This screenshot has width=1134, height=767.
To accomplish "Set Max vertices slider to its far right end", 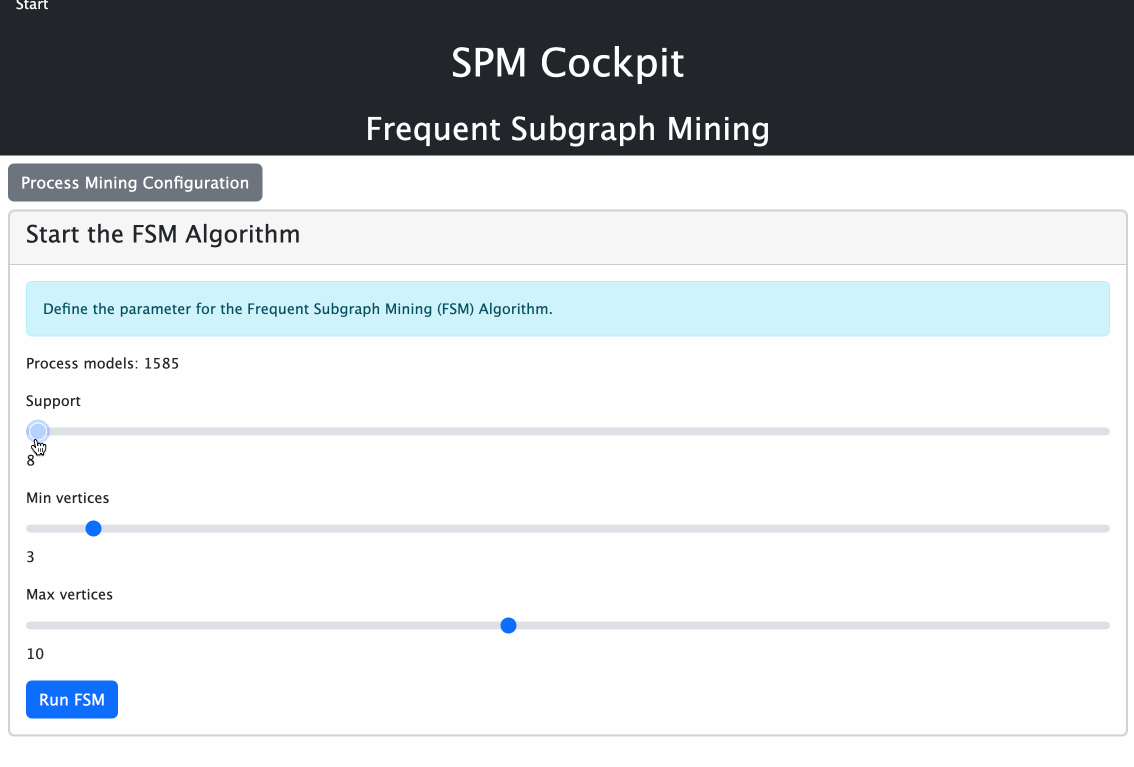I will point(1108,625).
